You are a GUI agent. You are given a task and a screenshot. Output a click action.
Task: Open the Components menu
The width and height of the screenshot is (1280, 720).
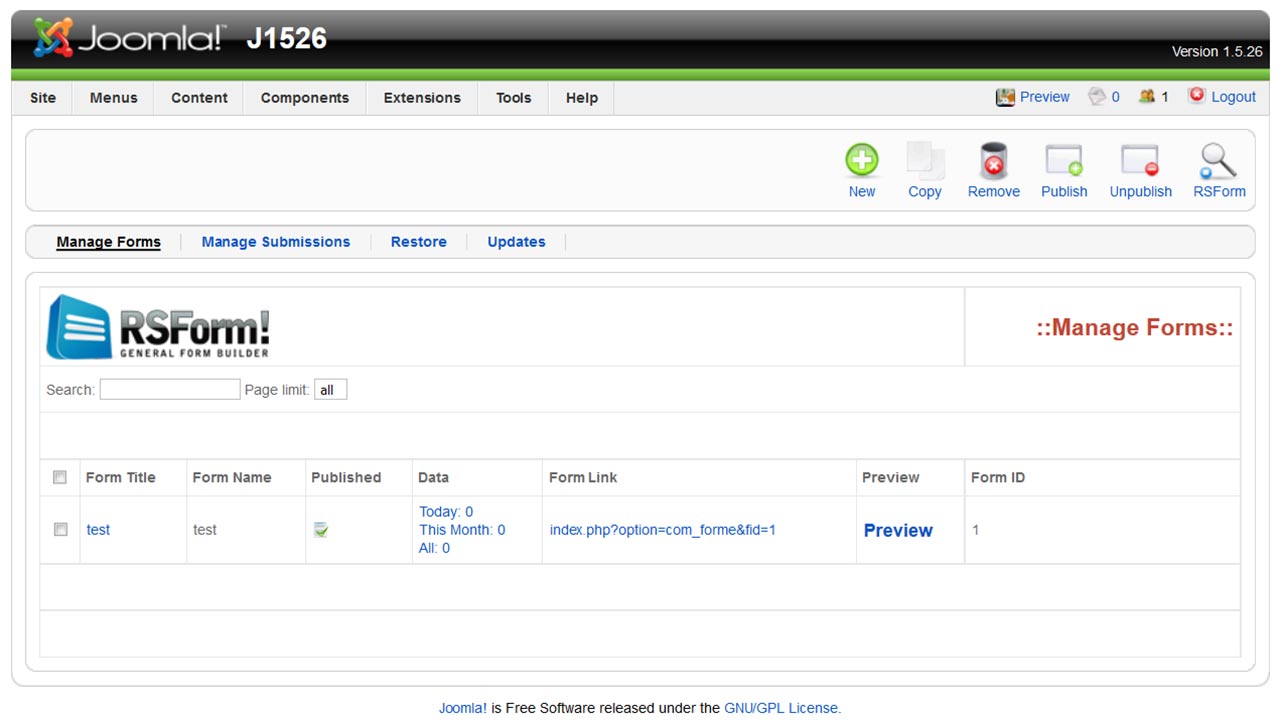305,98
